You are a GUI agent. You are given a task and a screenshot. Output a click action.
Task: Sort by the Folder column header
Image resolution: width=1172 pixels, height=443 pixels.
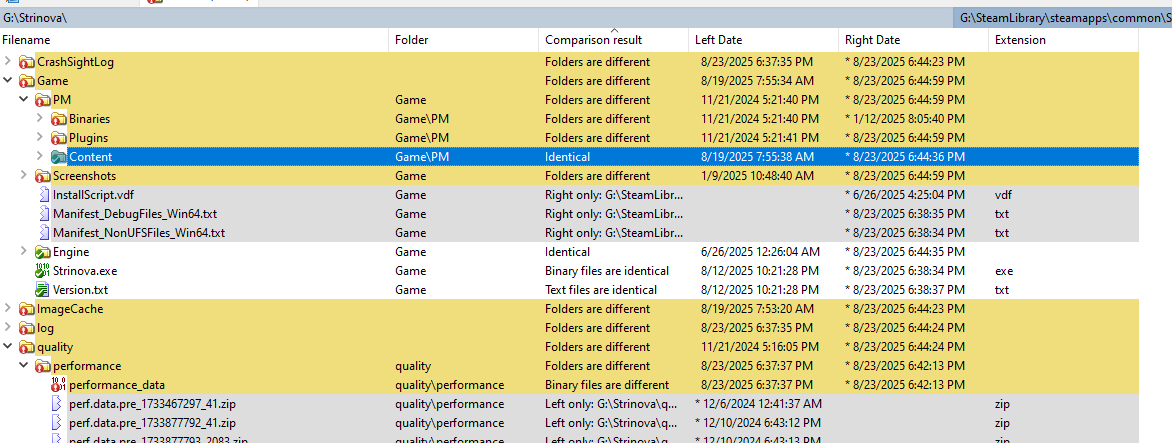464,40
